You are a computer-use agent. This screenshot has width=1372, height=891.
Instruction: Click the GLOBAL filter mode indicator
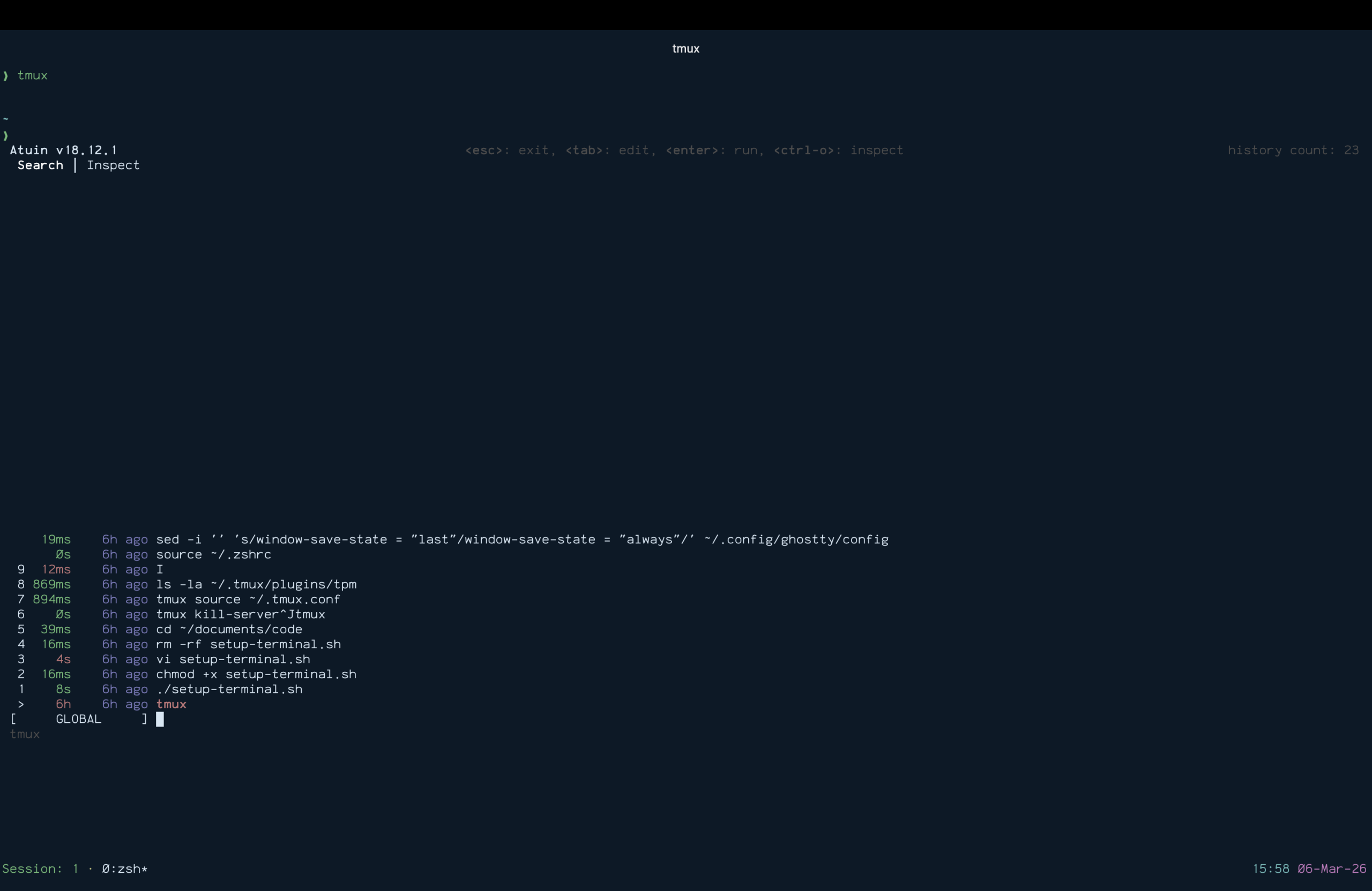coord(78,719)
